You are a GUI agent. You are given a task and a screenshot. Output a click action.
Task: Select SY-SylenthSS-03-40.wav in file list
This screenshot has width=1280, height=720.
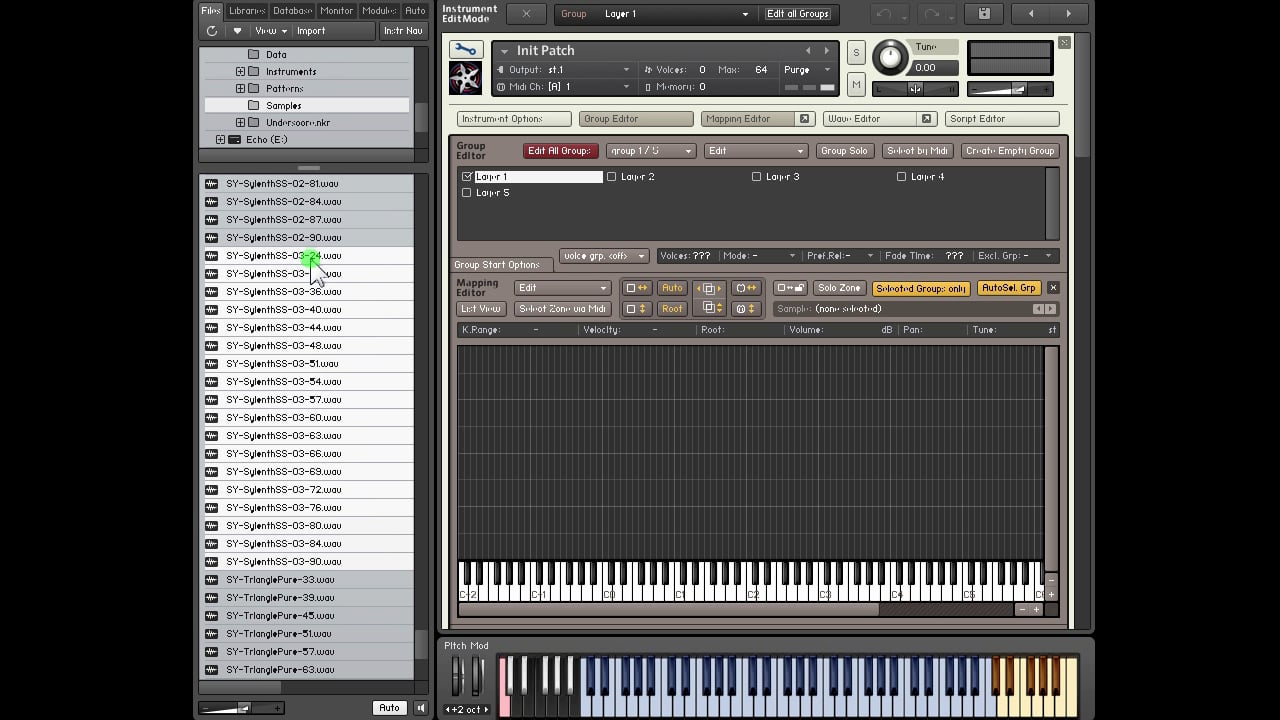(x=308, y=310)
